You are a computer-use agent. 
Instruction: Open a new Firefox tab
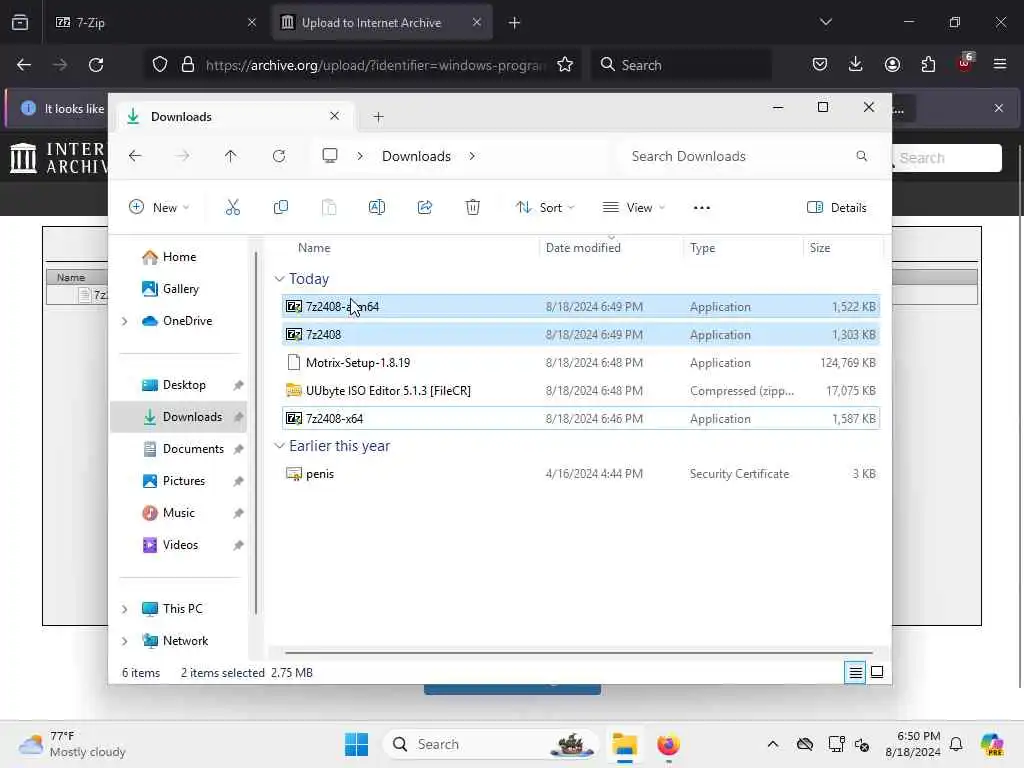[x=514, y=23]
